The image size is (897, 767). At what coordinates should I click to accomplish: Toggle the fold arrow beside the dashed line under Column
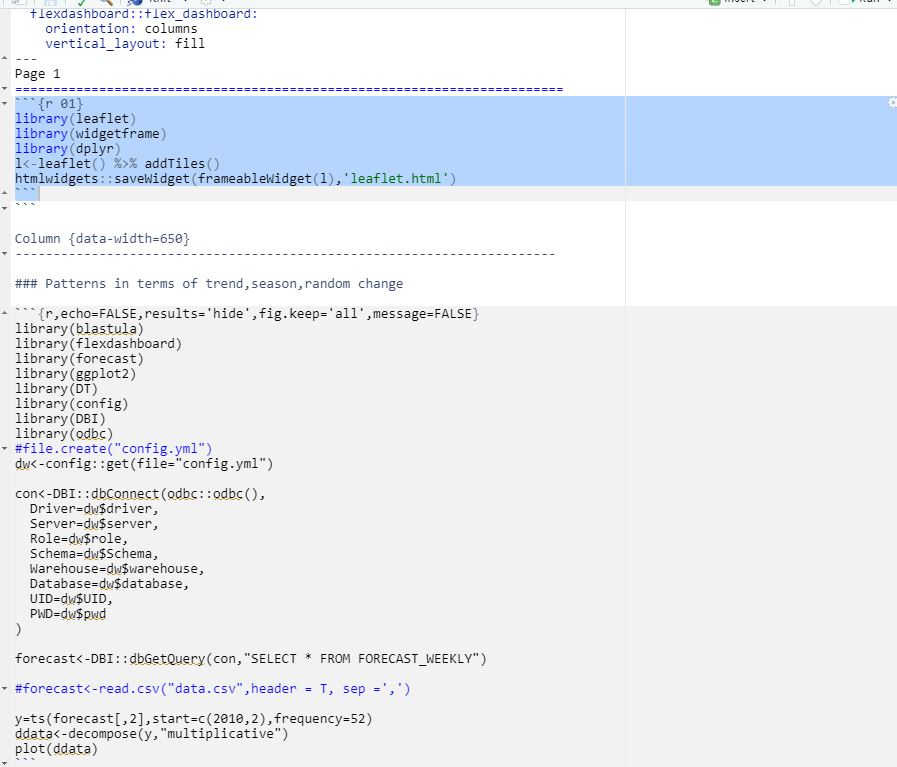[5, 253]
